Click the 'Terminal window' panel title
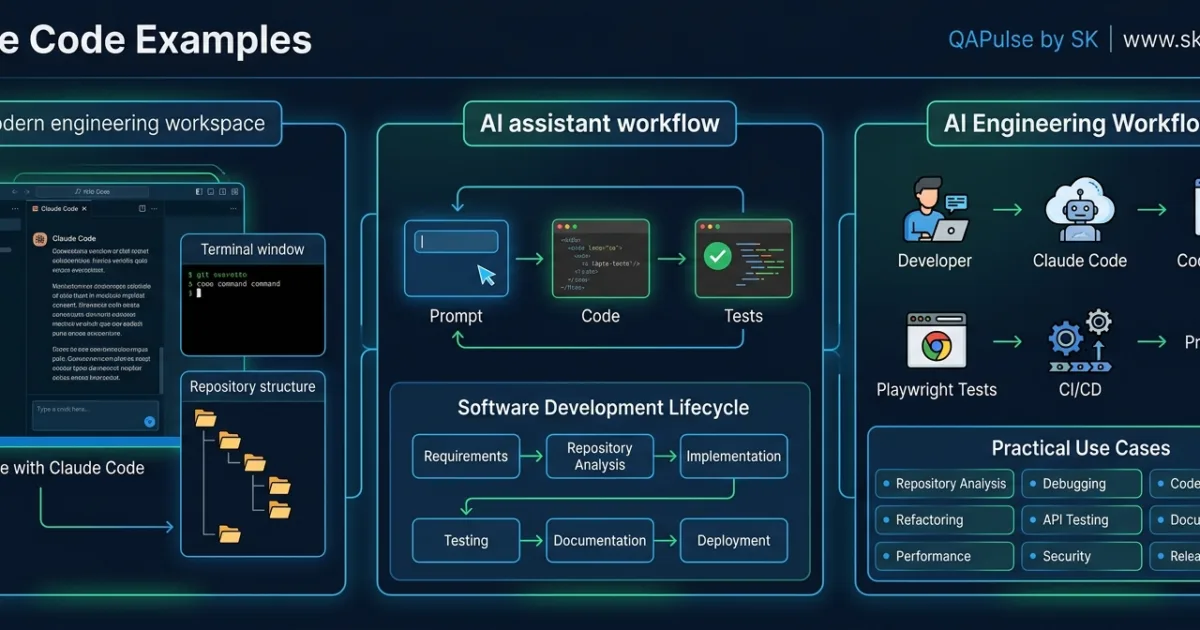Screen dimensions: 1200x630 pyautogui.click(x=253, y=249)
